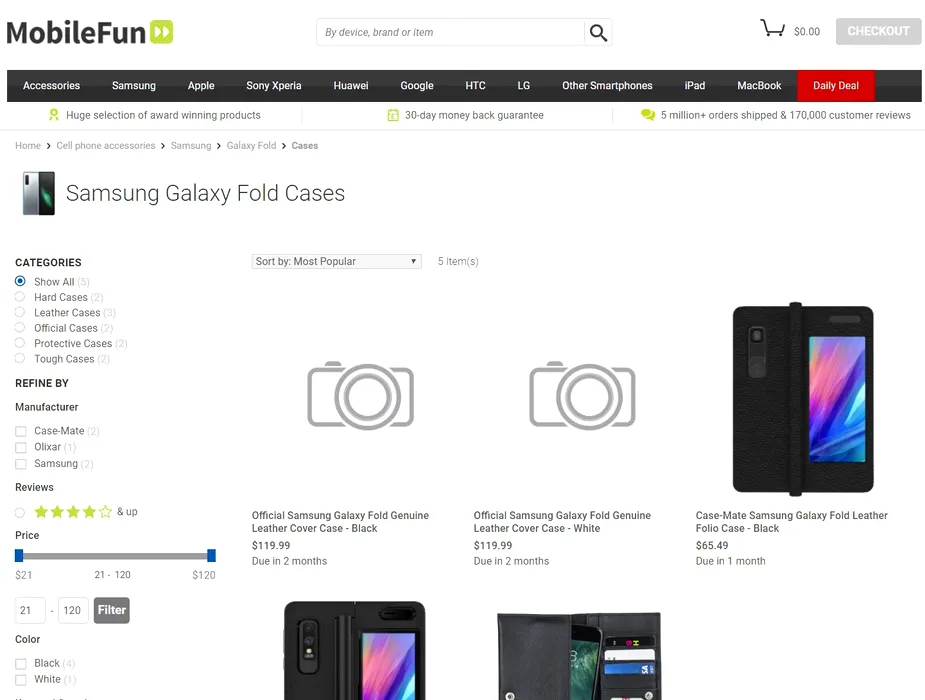The image size is (925, 700).
Task: Click the 30-day money back guarantee icon
Action: click(x=393, y=115)
